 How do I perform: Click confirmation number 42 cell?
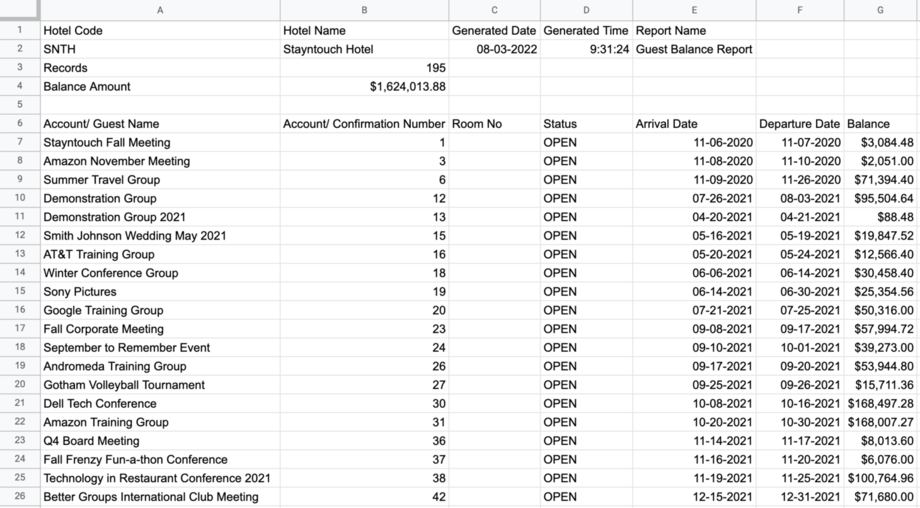[364, 497]
